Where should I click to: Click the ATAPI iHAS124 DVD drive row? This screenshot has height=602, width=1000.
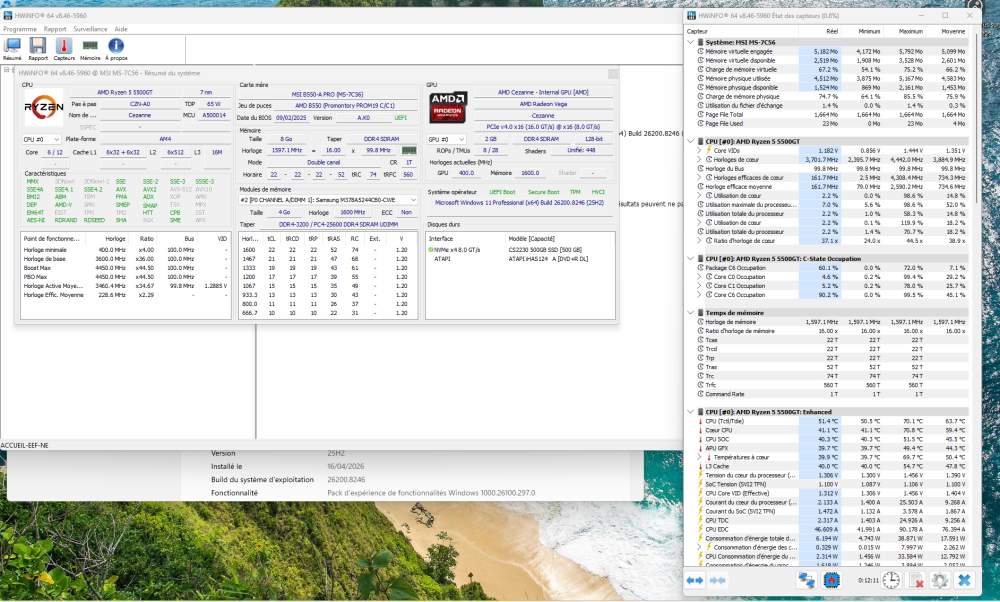coord(520,259)
